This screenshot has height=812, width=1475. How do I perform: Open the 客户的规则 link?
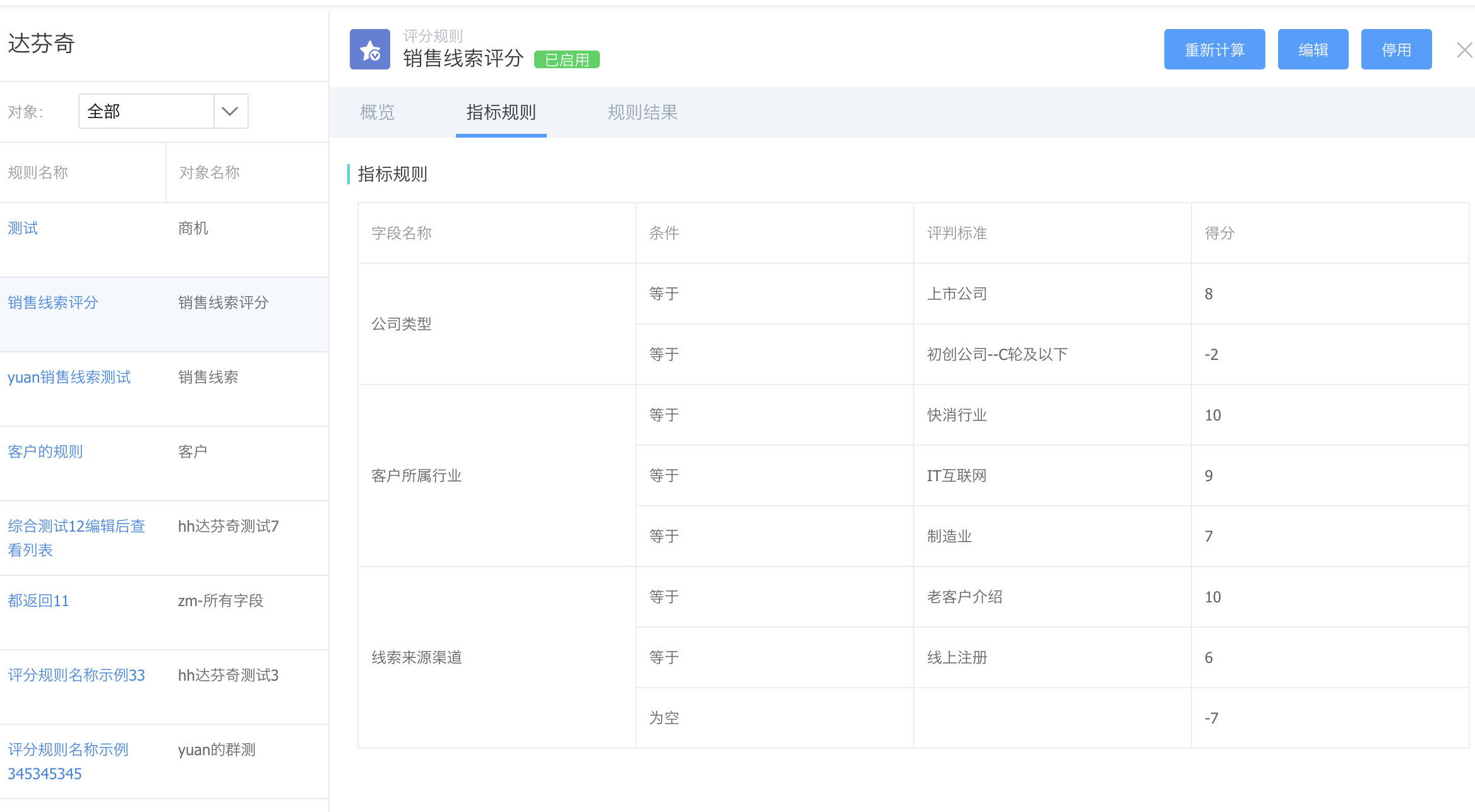45,451
